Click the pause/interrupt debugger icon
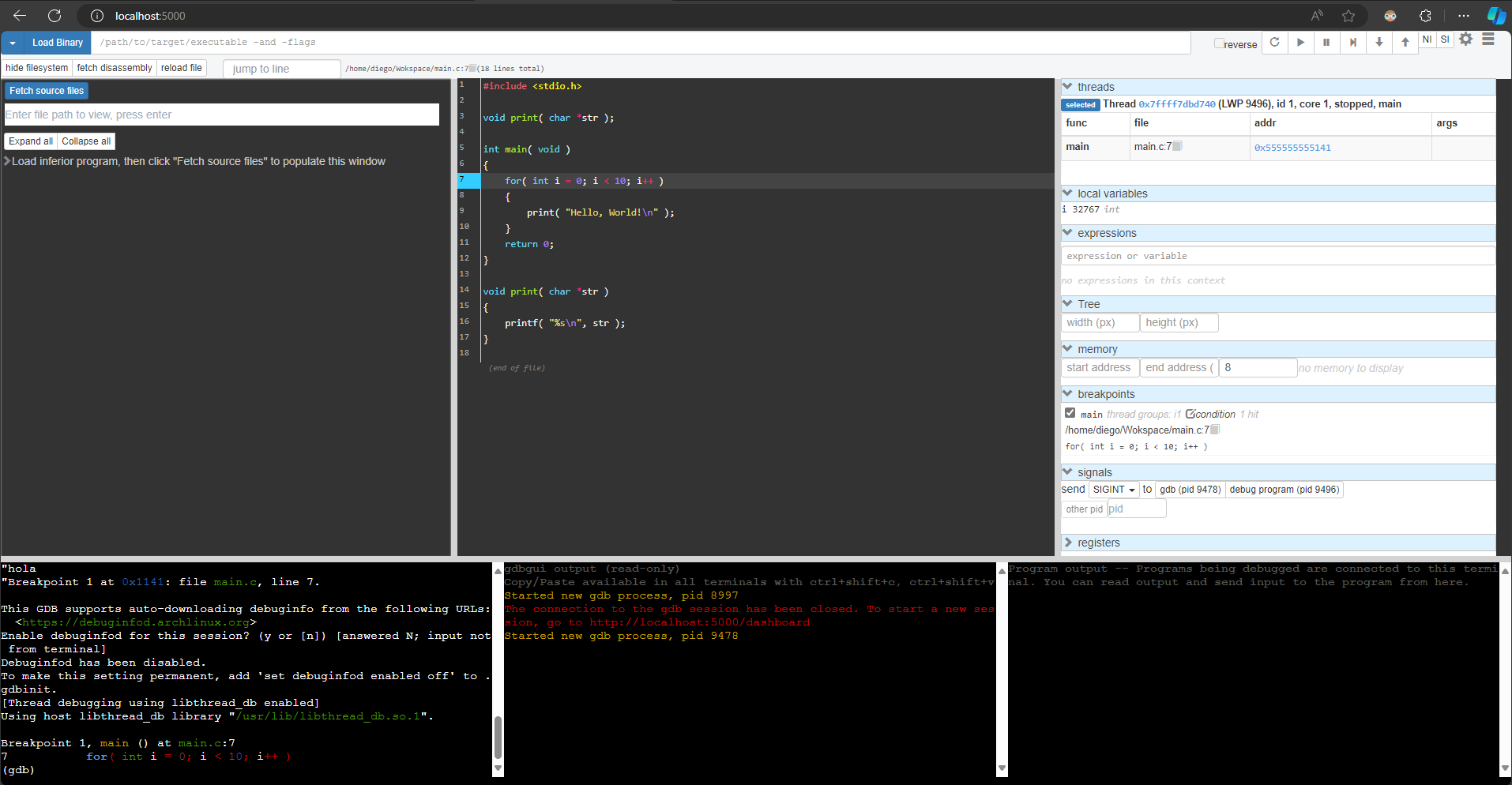1512x785 pixels. [x=1326, y=43]
